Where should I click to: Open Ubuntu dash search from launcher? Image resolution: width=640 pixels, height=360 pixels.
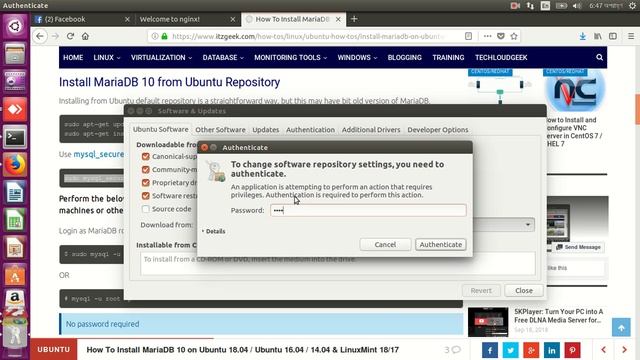[15, 27]
